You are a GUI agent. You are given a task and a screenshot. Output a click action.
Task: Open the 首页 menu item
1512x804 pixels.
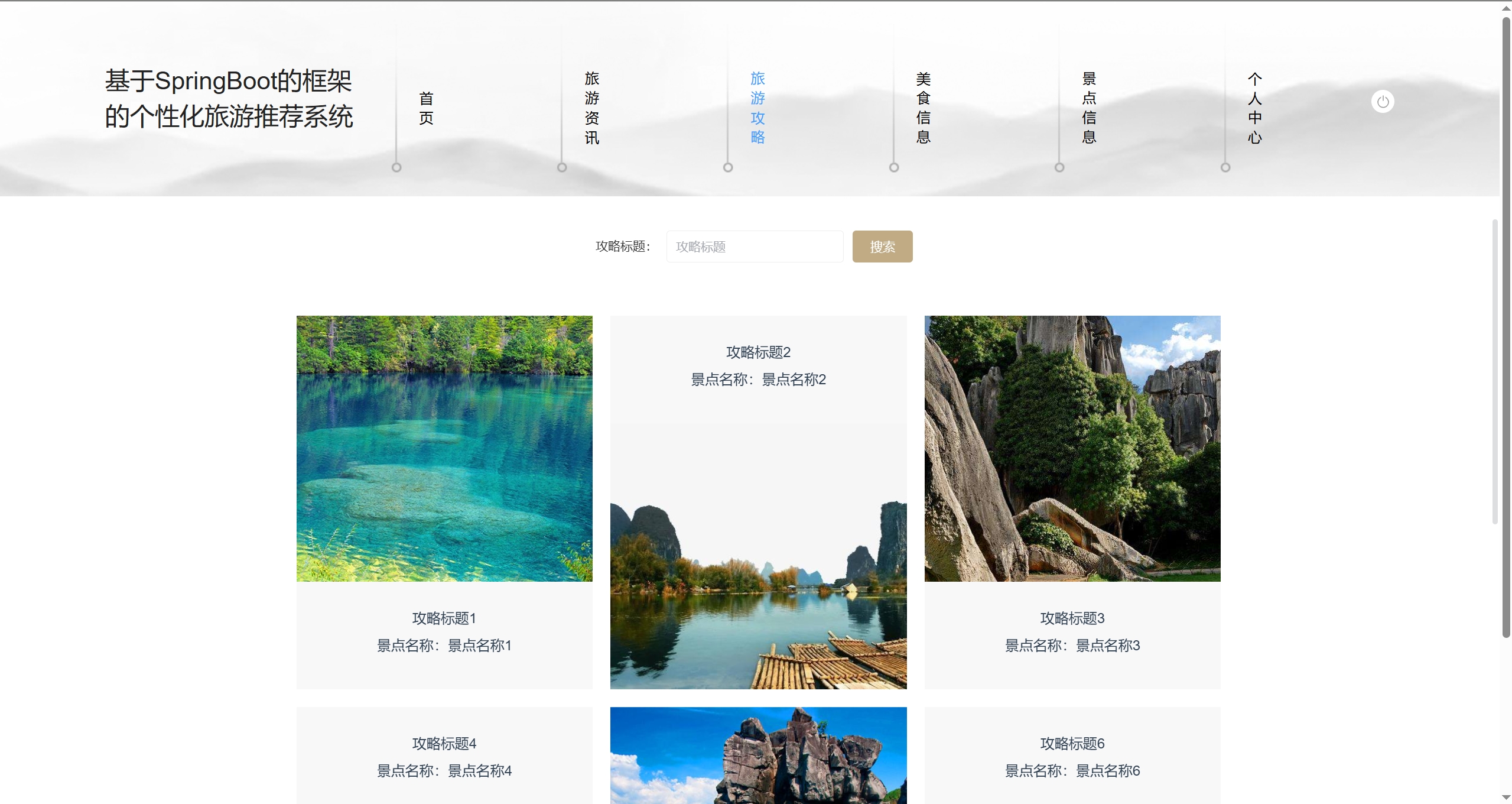426,108
